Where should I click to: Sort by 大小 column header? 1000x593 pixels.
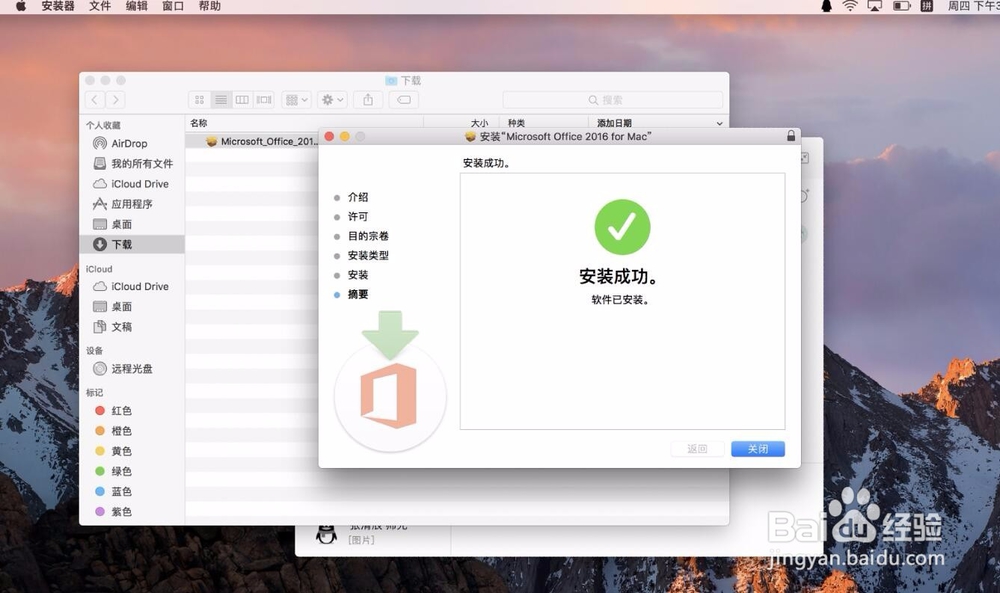(x=479, y=123)
